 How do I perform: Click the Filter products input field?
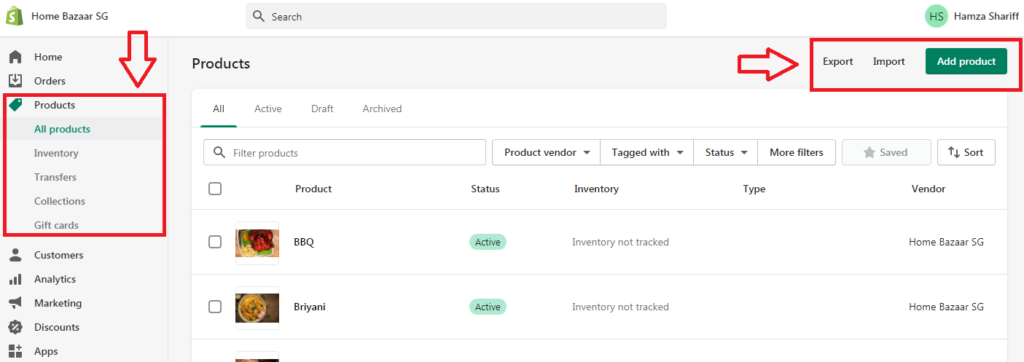point(344,152)
